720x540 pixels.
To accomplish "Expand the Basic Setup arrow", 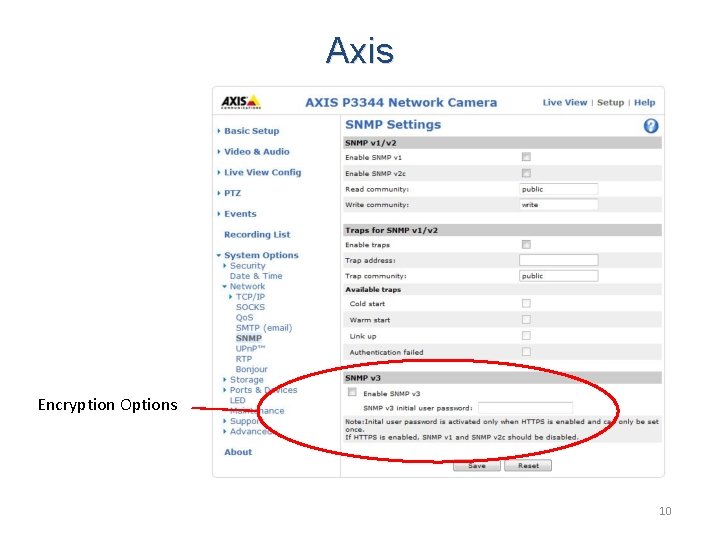I will [x=219, y=131].
